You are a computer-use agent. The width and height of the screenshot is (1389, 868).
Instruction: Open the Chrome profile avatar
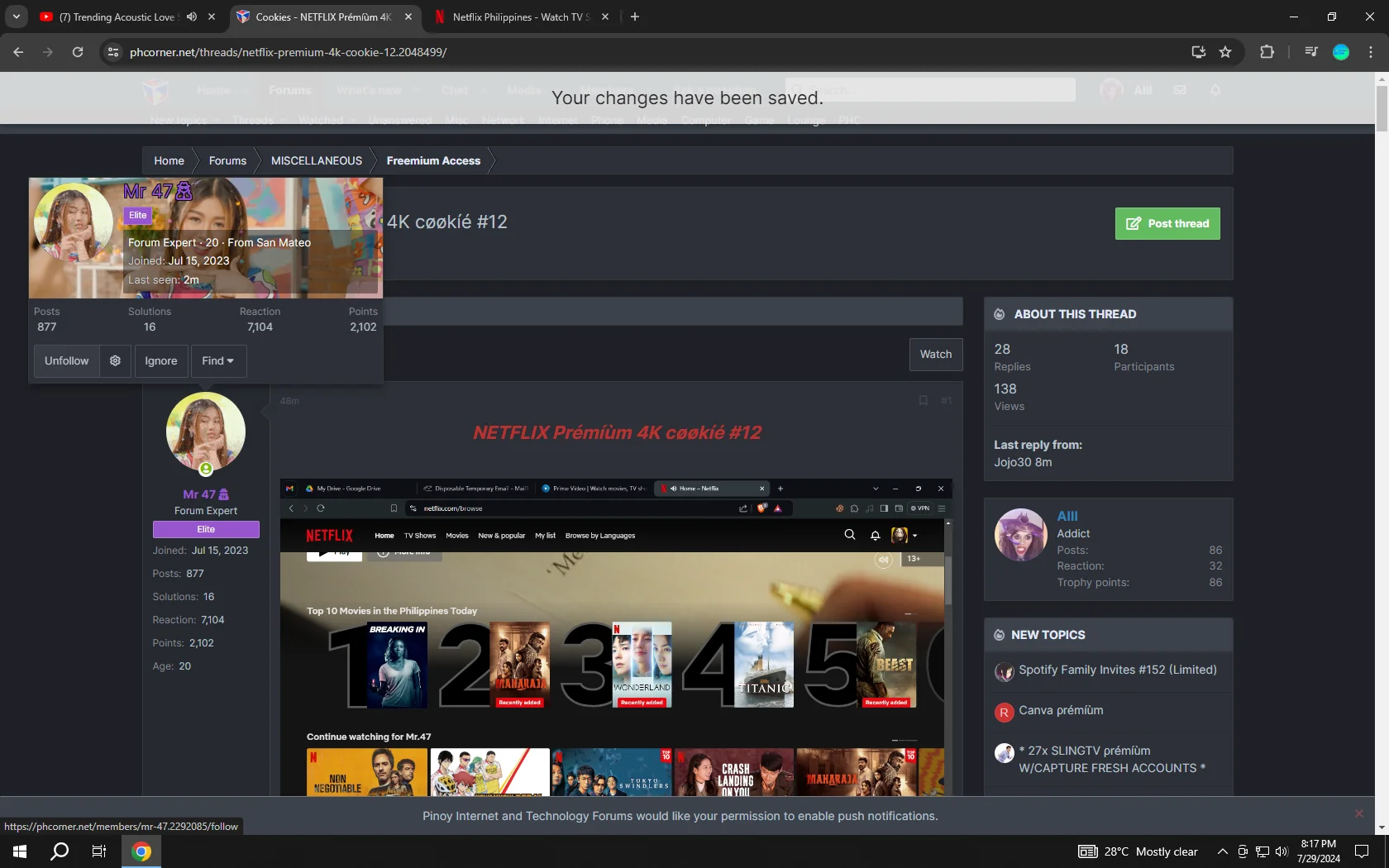tap(1341, 52)
